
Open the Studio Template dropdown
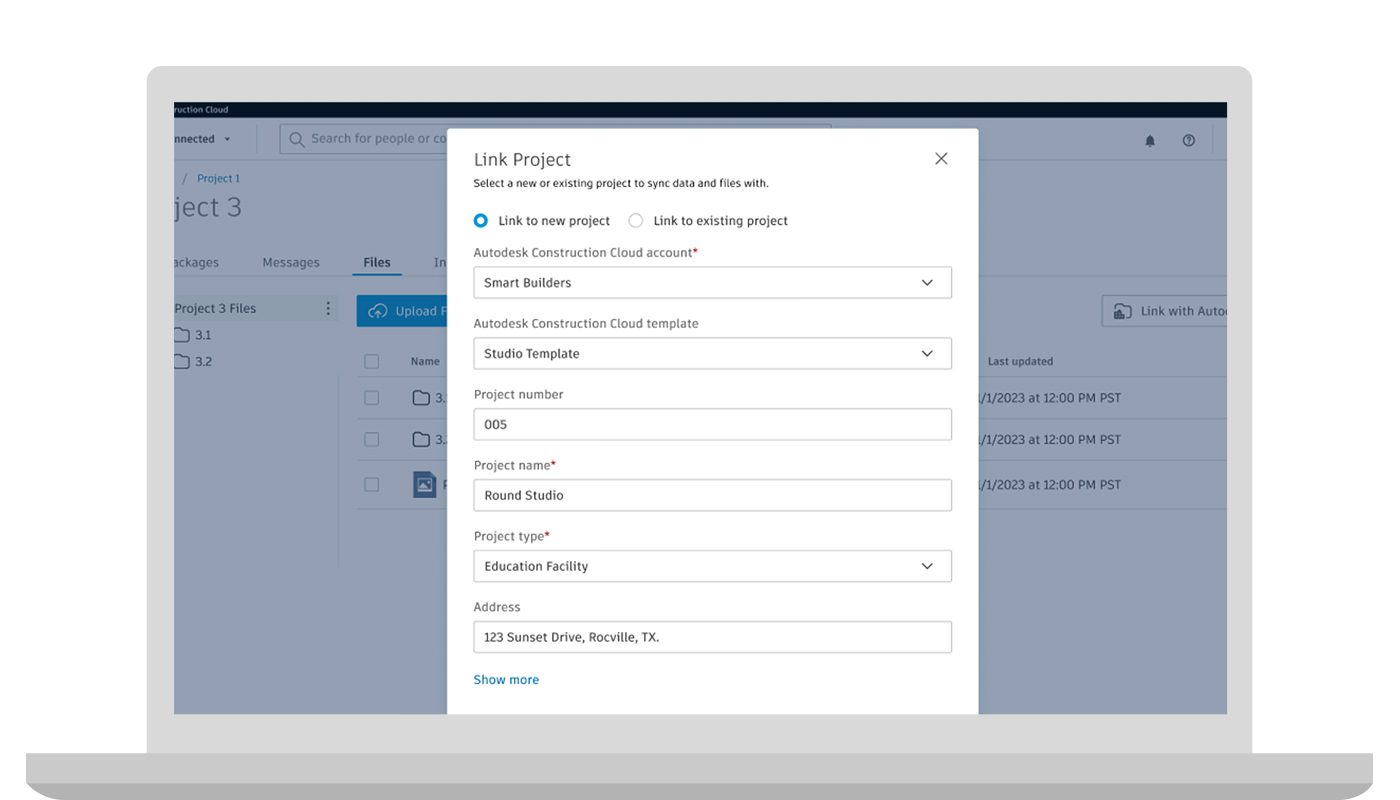tap(712, 354)
